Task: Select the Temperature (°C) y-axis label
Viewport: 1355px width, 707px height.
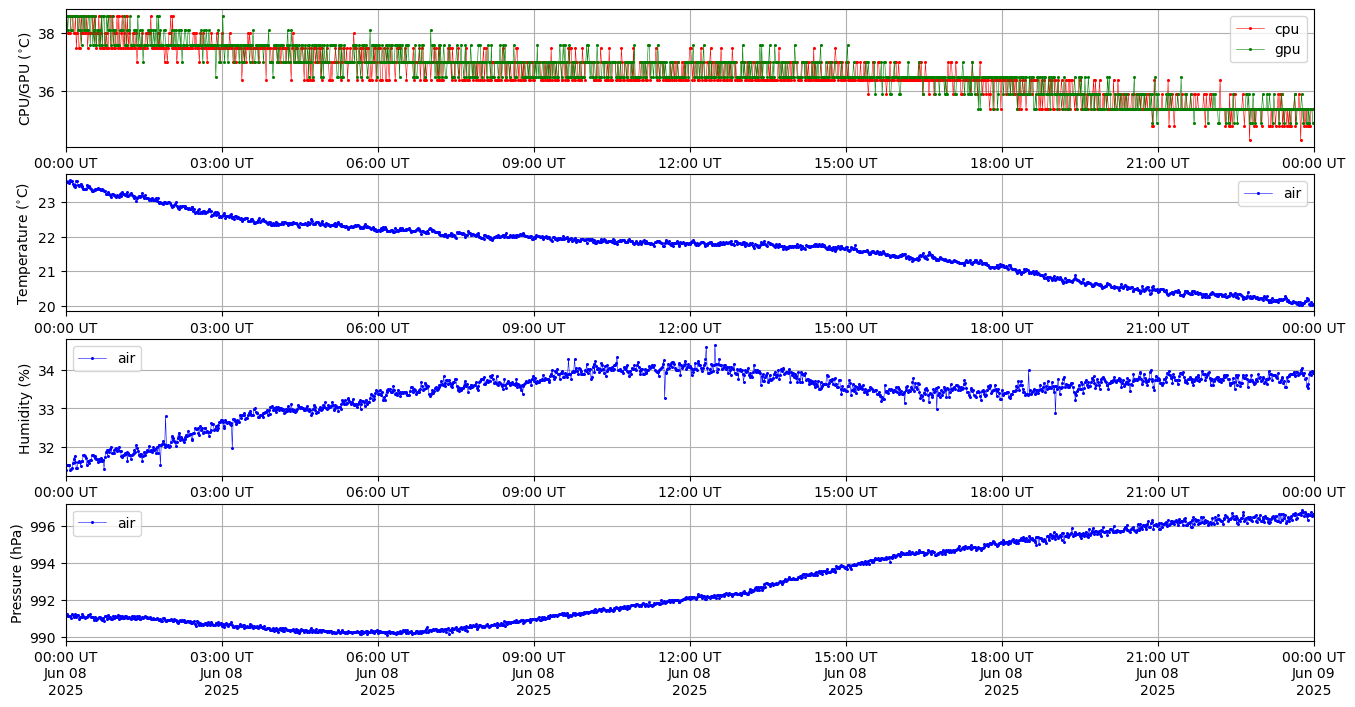Action: click(x=25, y=243)
